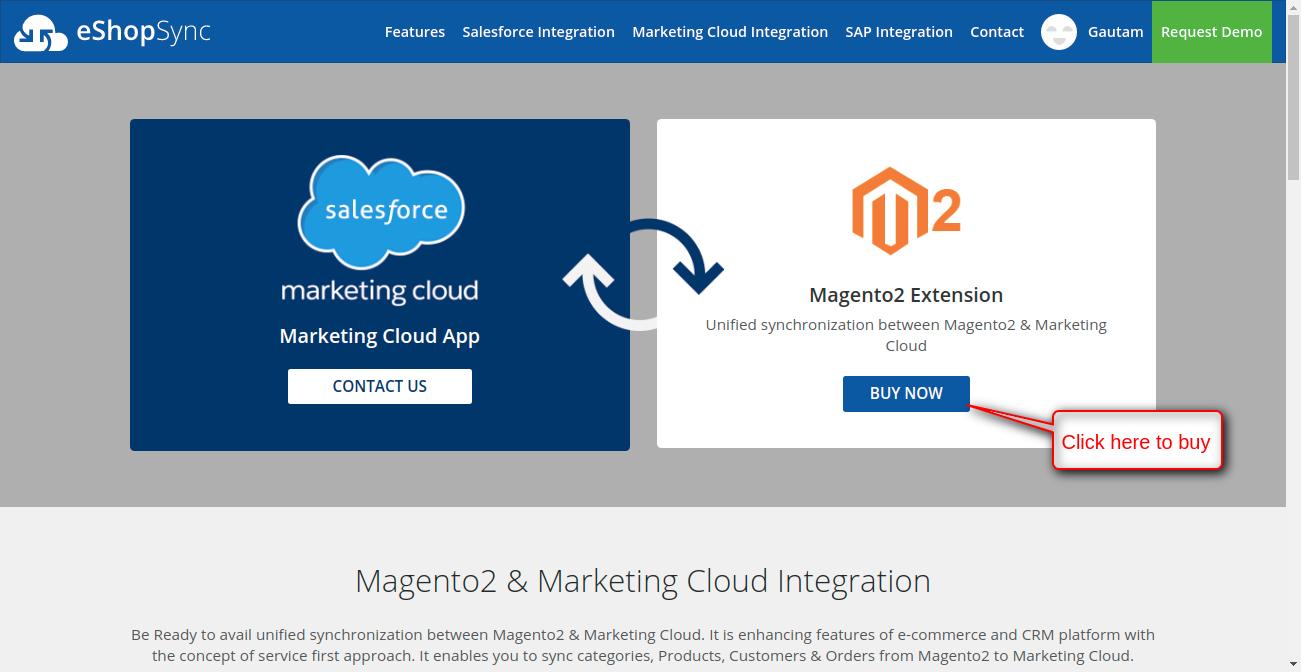Click 'Magento2 & Marketing Cloud Integration' section heading
The image size is (1301, 672).
point(642,581)
